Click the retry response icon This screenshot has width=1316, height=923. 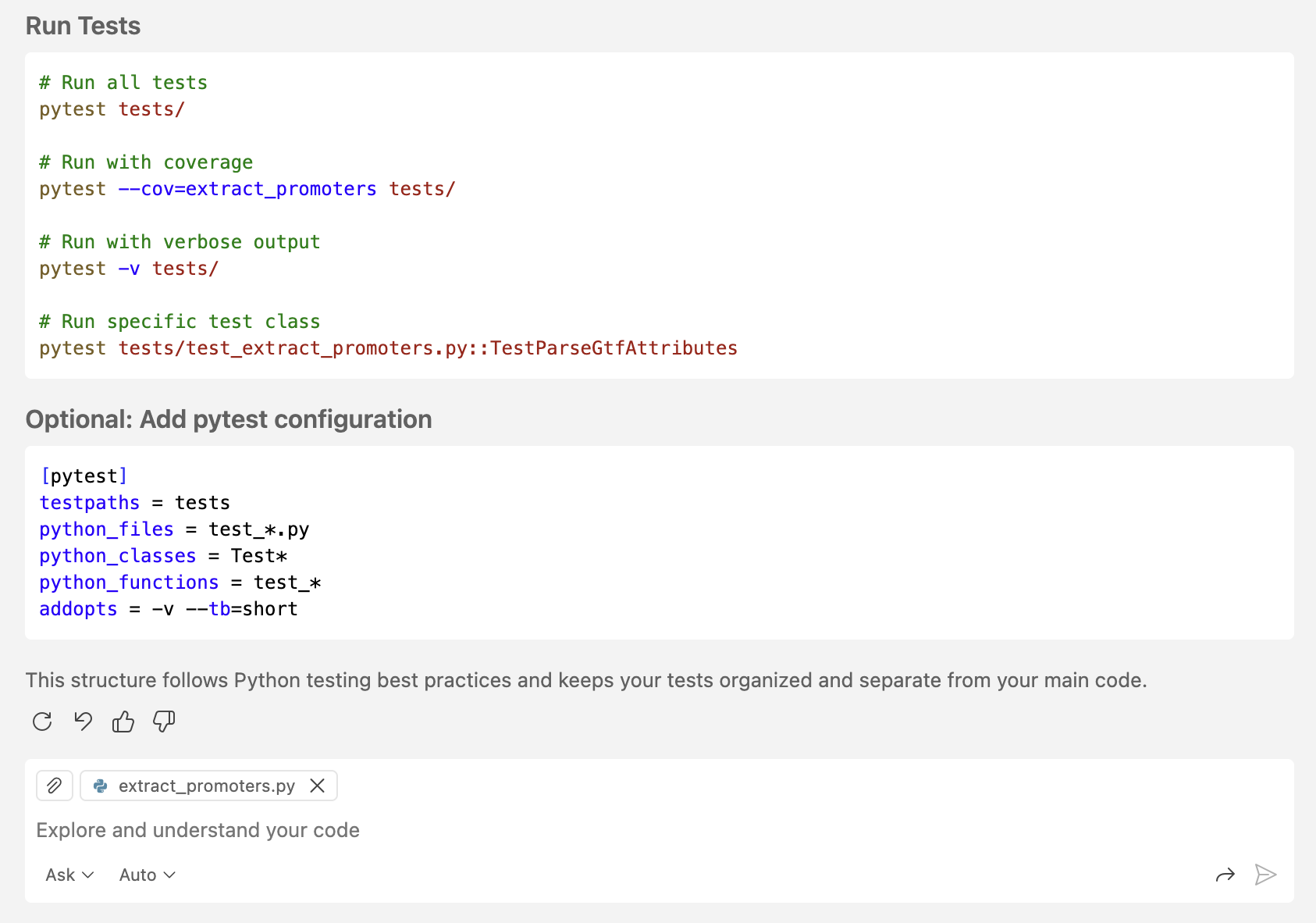pyautogui.click(x=42, y=722)
